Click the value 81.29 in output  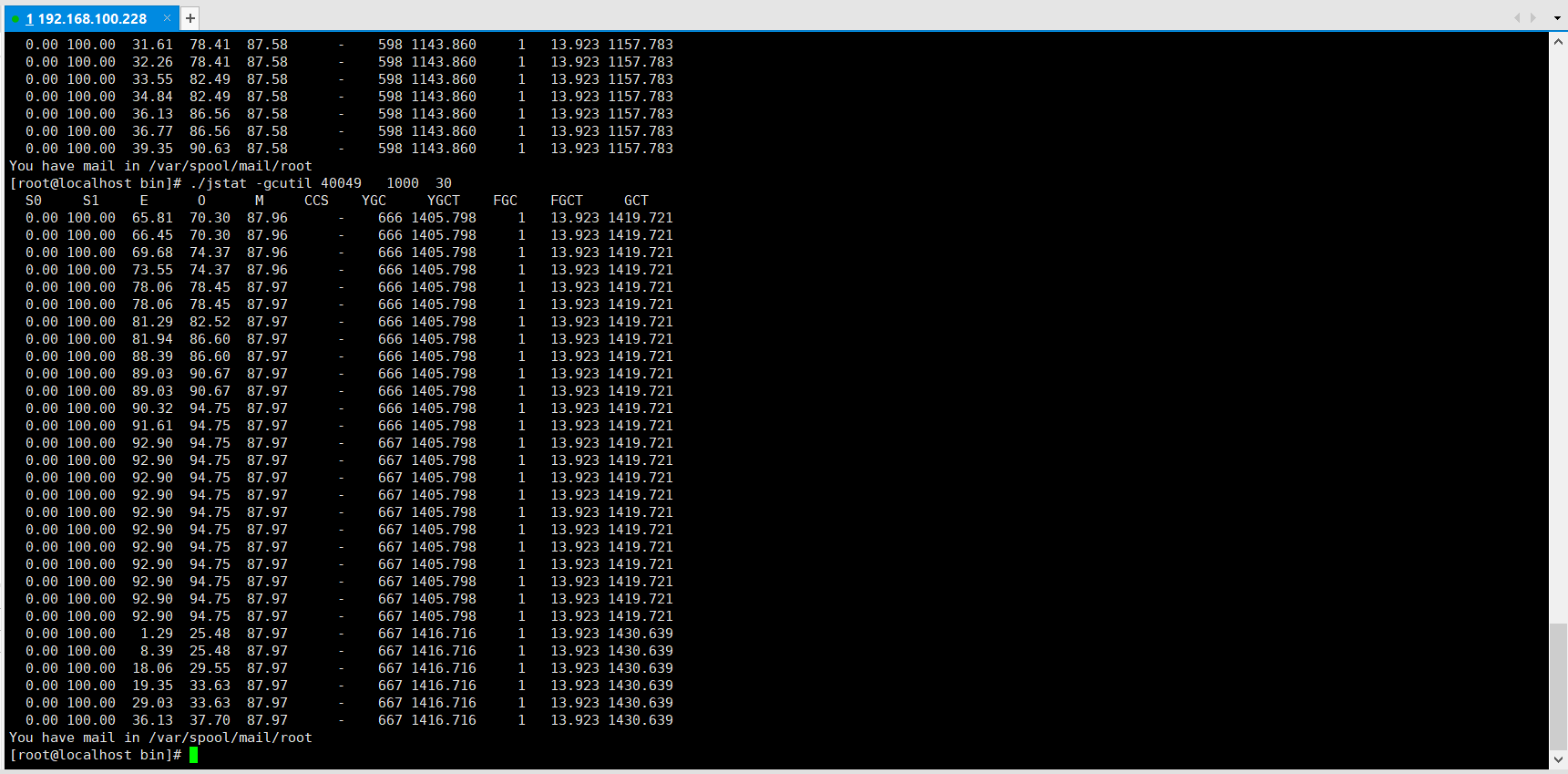[x=152, y=322]
